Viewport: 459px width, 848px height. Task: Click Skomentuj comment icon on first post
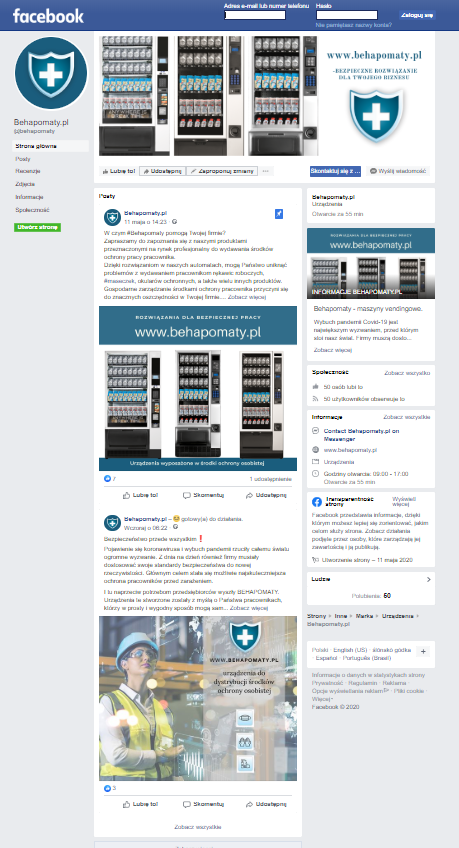coord(187,495)
